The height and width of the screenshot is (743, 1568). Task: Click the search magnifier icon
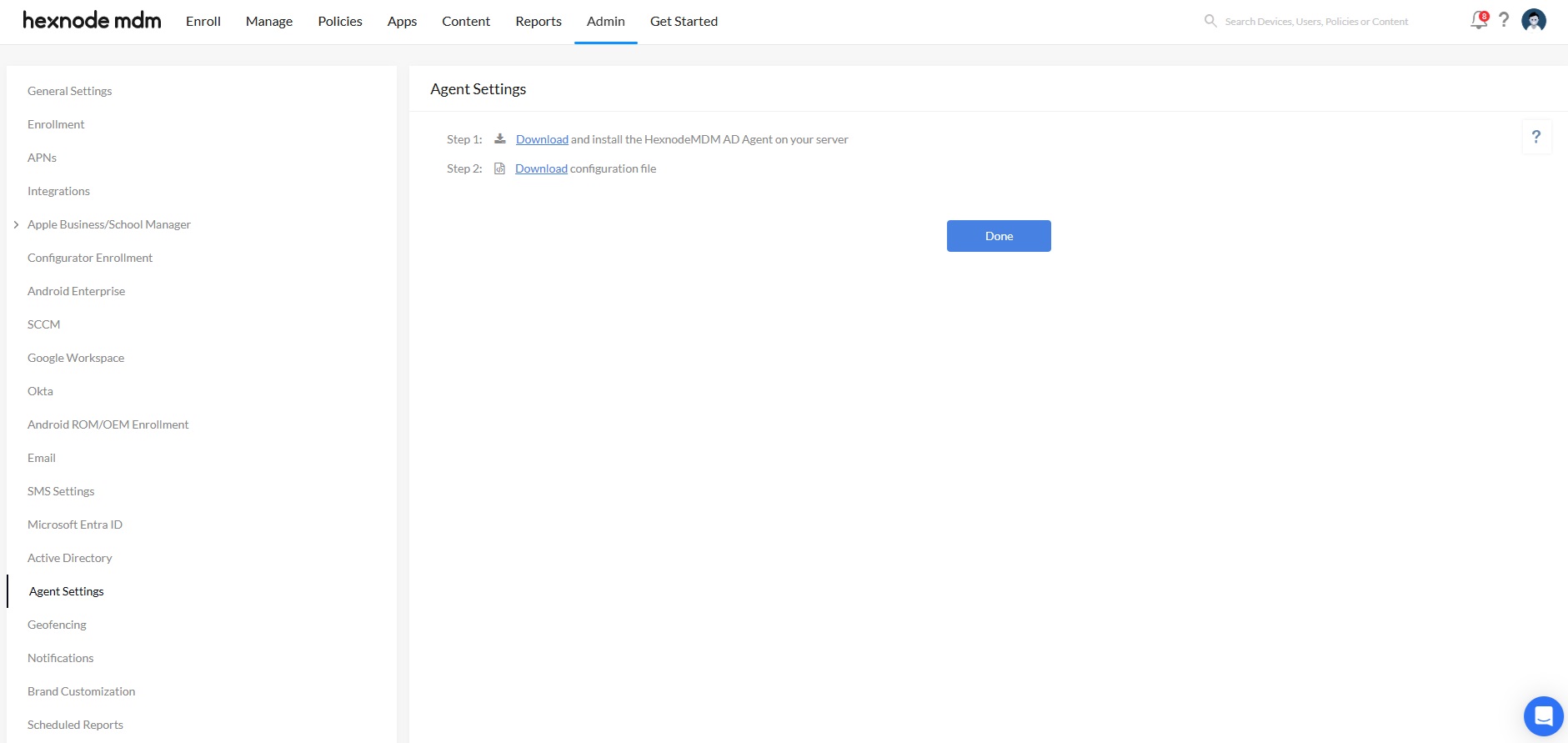point(1210,21)
